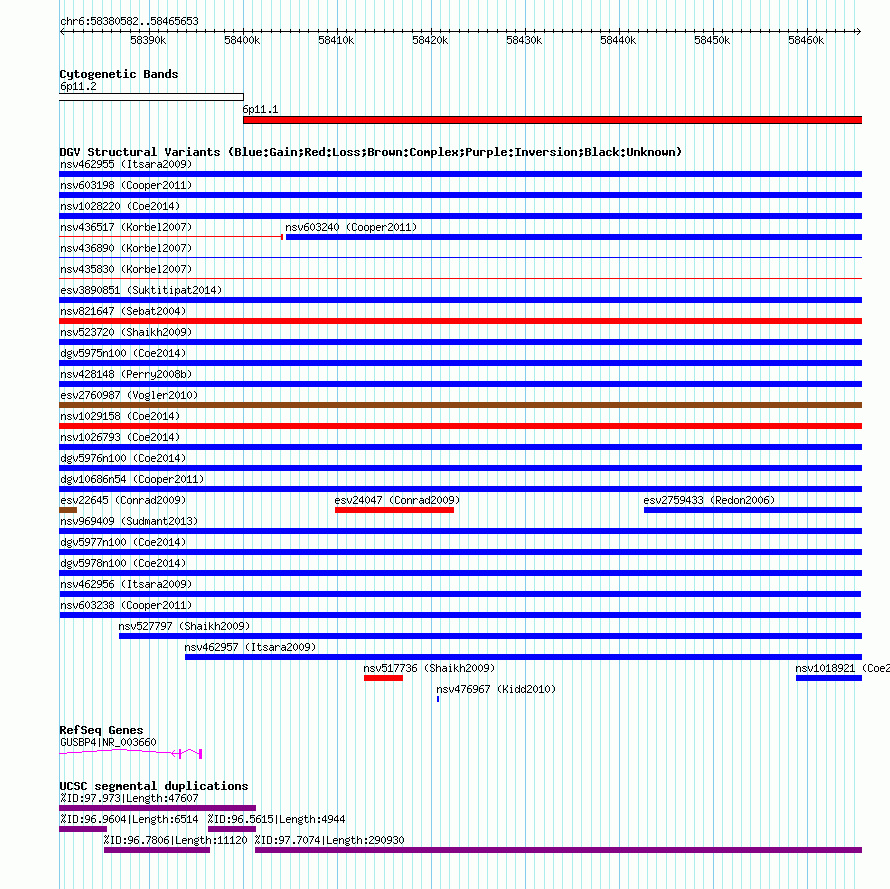890x889 pixels.
Task: Click the RefSeq Genes track title
Action: click(x=101, y=730)
